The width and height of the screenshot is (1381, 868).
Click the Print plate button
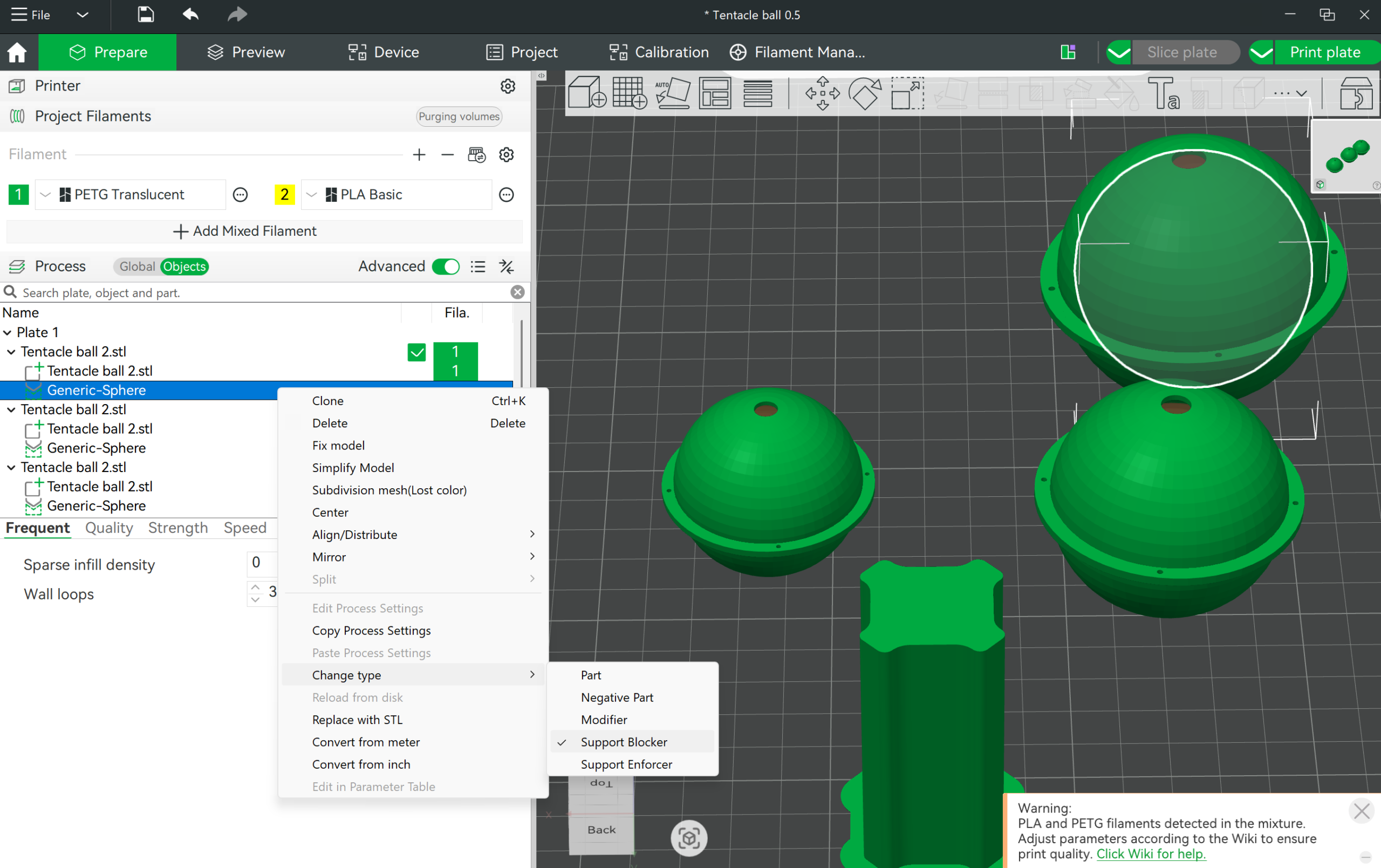1325,52
